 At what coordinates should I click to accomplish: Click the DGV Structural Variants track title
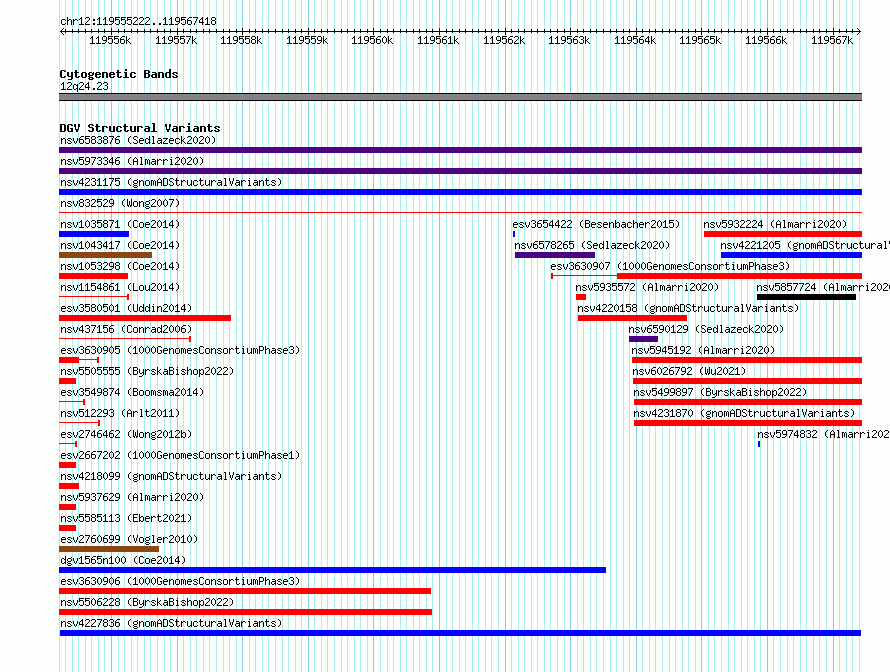(x=140, y=128)
